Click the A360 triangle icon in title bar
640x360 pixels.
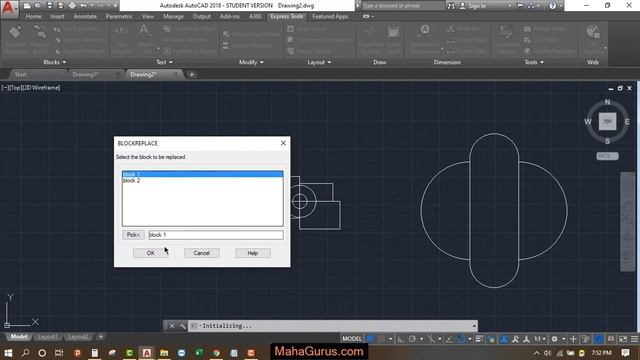[x=531, y=6]
